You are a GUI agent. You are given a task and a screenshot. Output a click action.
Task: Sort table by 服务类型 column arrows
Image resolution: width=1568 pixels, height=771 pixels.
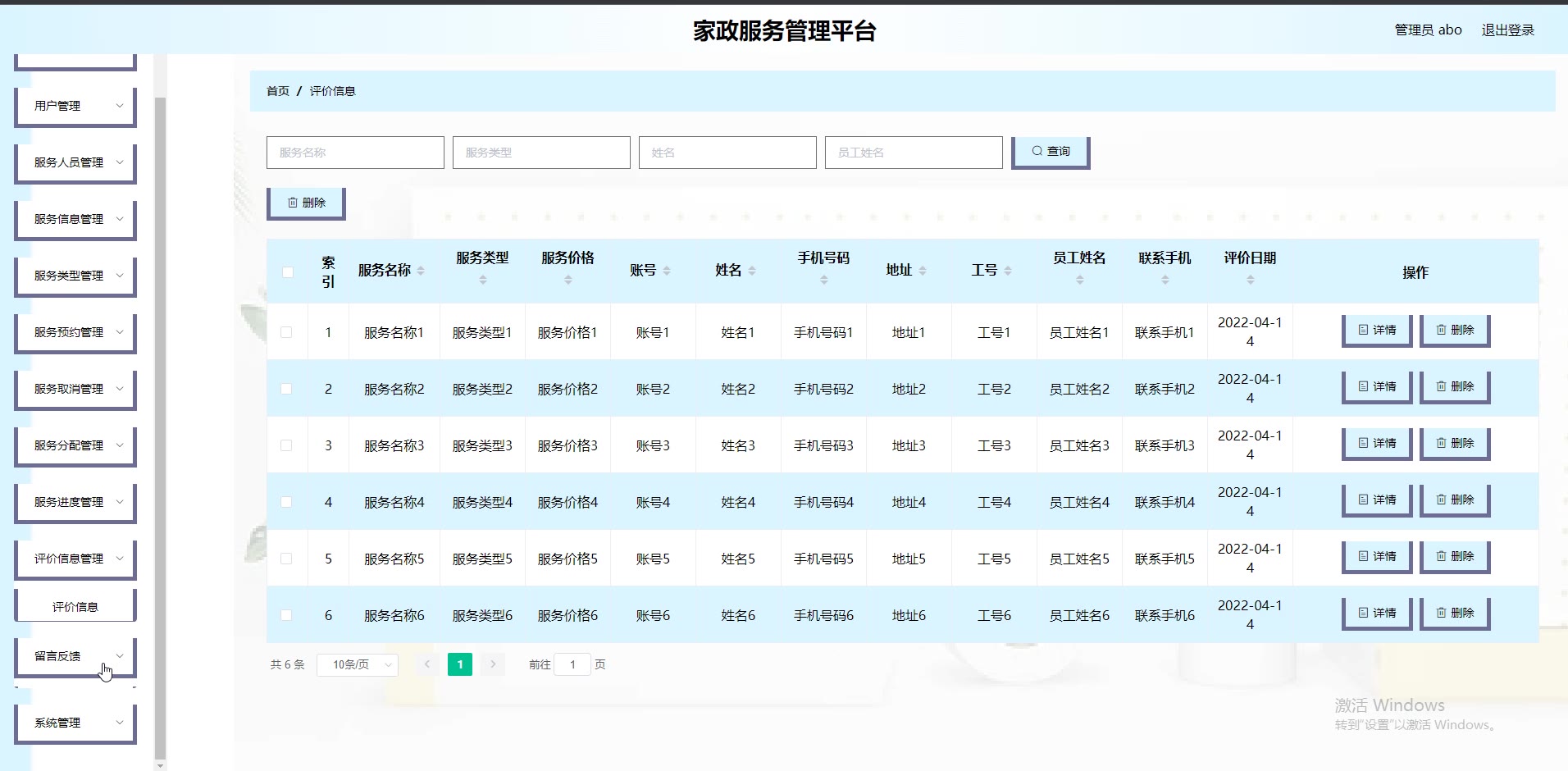point(483,281)
